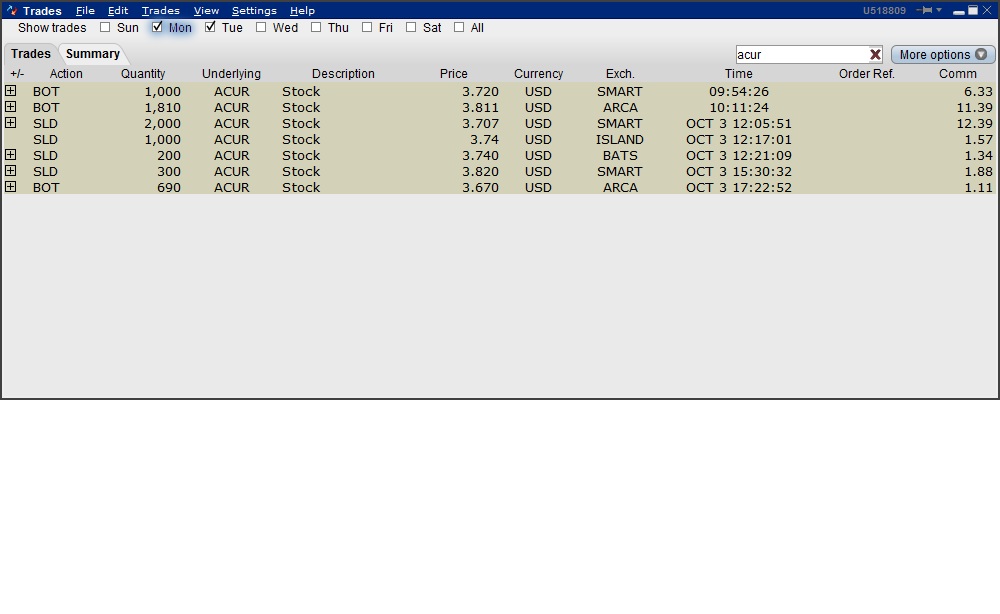Viewport: 1000px width, 614px height.
Task: Uncheck the Tue trades checkbox
Action: (x=210, y=27)
